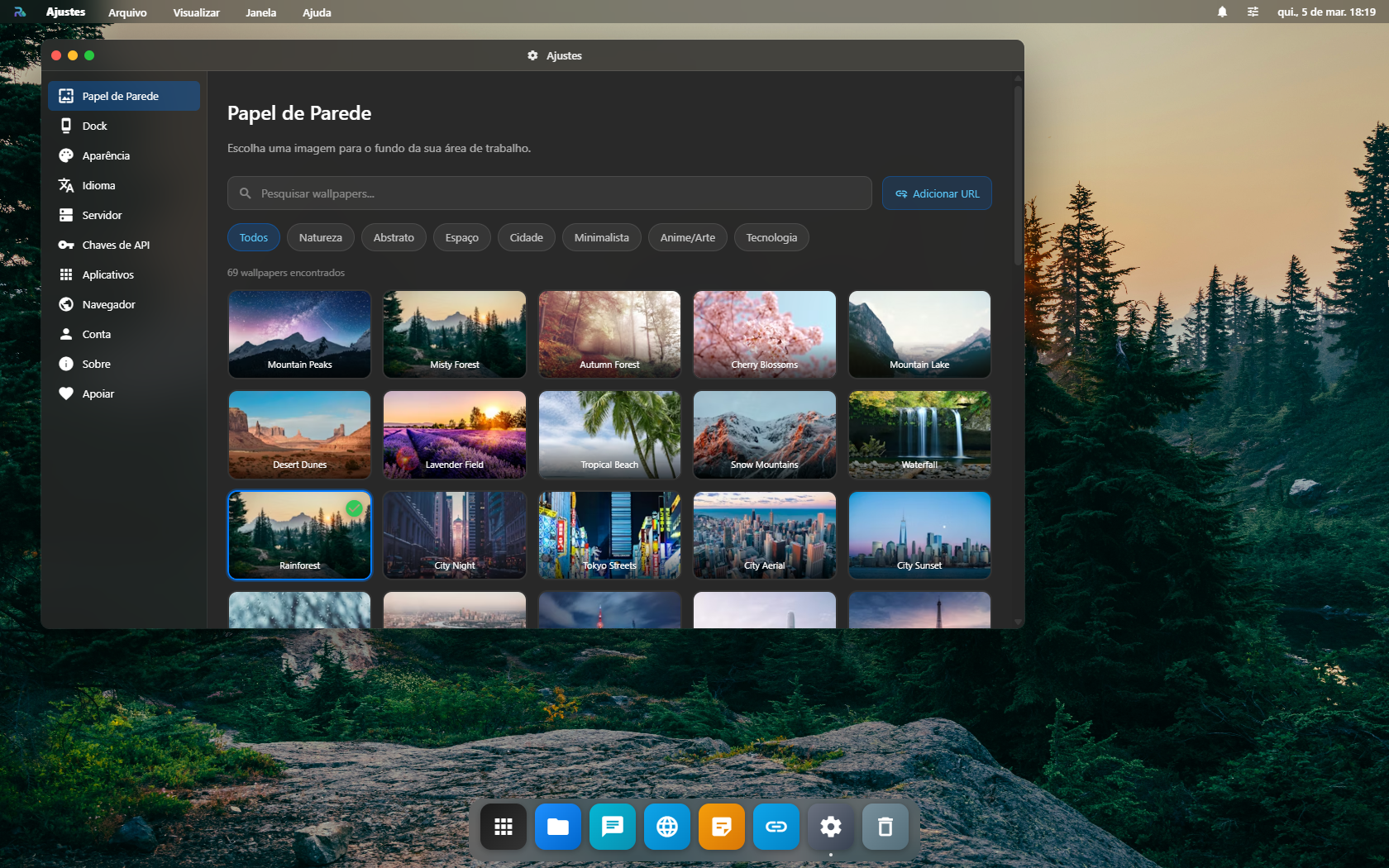Click the notification bell icon
This screenshot has height=868, width=1389.
point(1222,12)
